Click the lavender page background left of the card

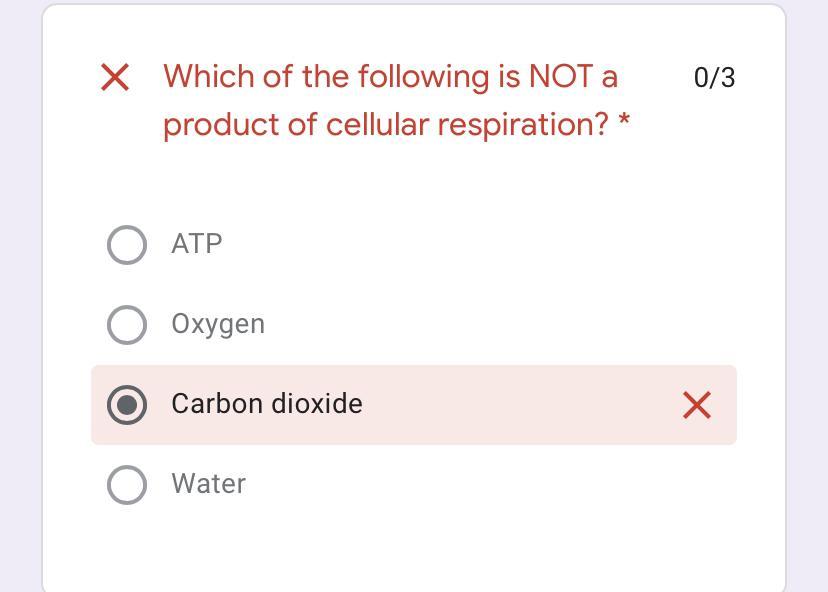pos(20,300)
